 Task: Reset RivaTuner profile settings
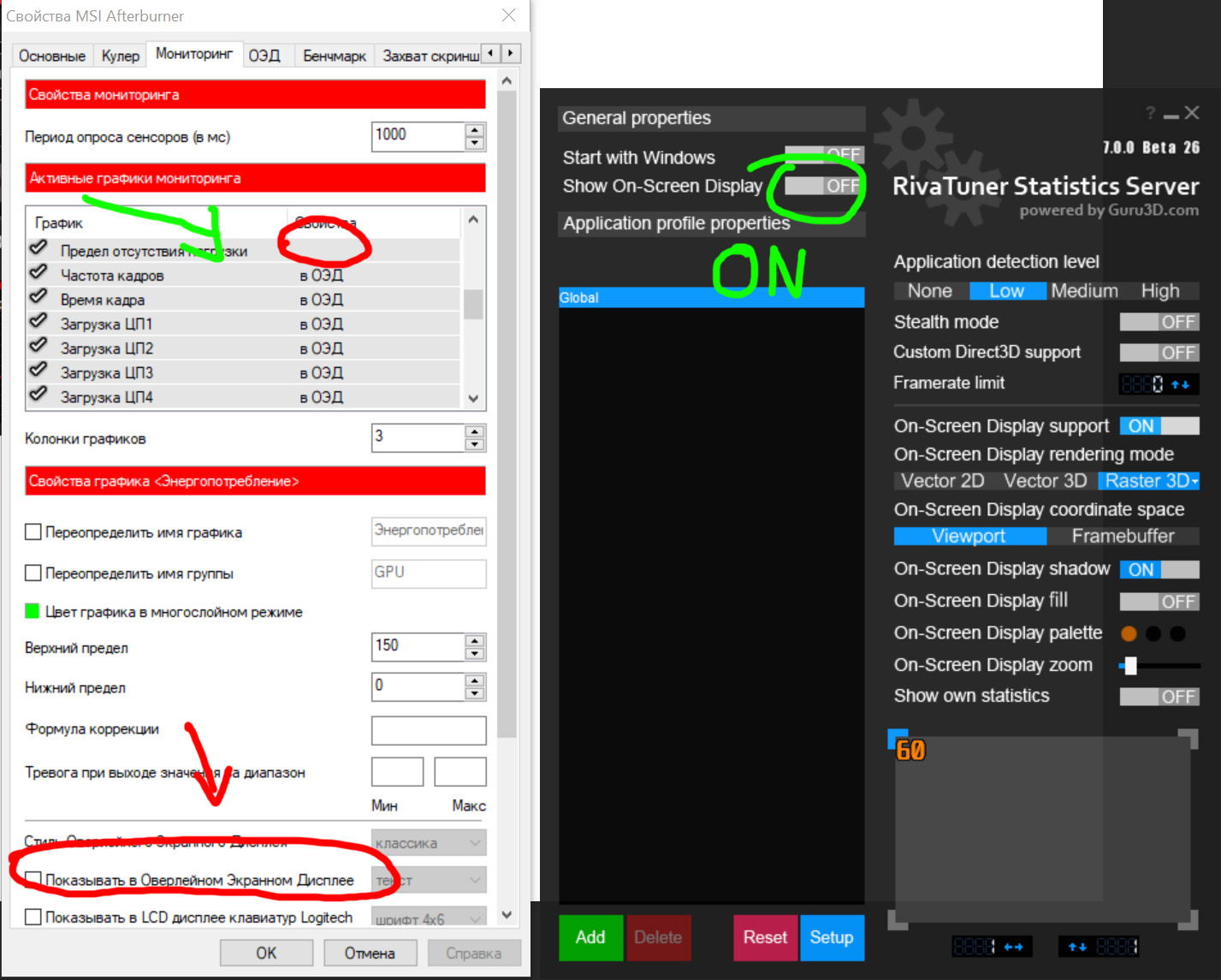click(x=765, y=937)
